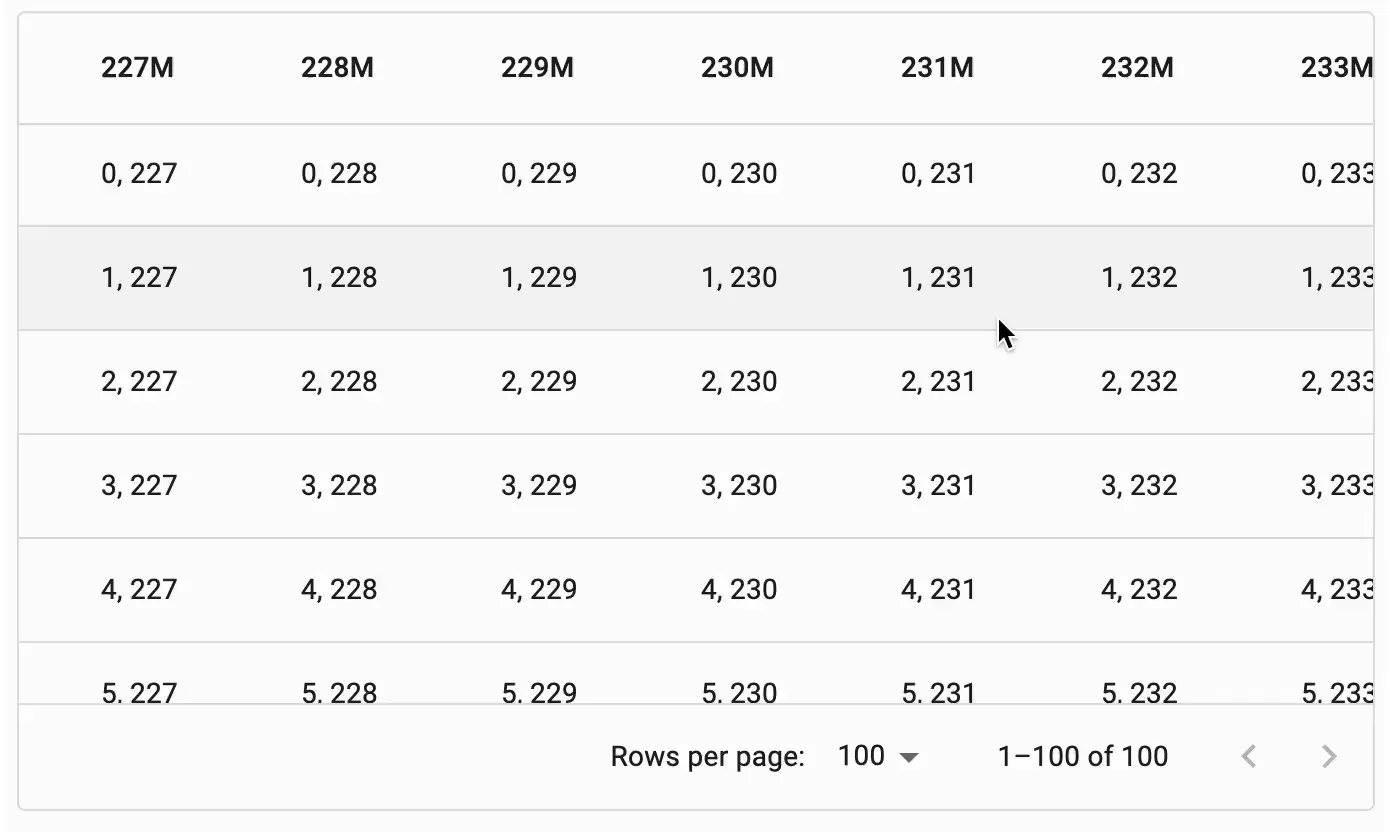Select cell containing 0, 227
This screenshot has width=1390, height=832.
tap(139, 174)
